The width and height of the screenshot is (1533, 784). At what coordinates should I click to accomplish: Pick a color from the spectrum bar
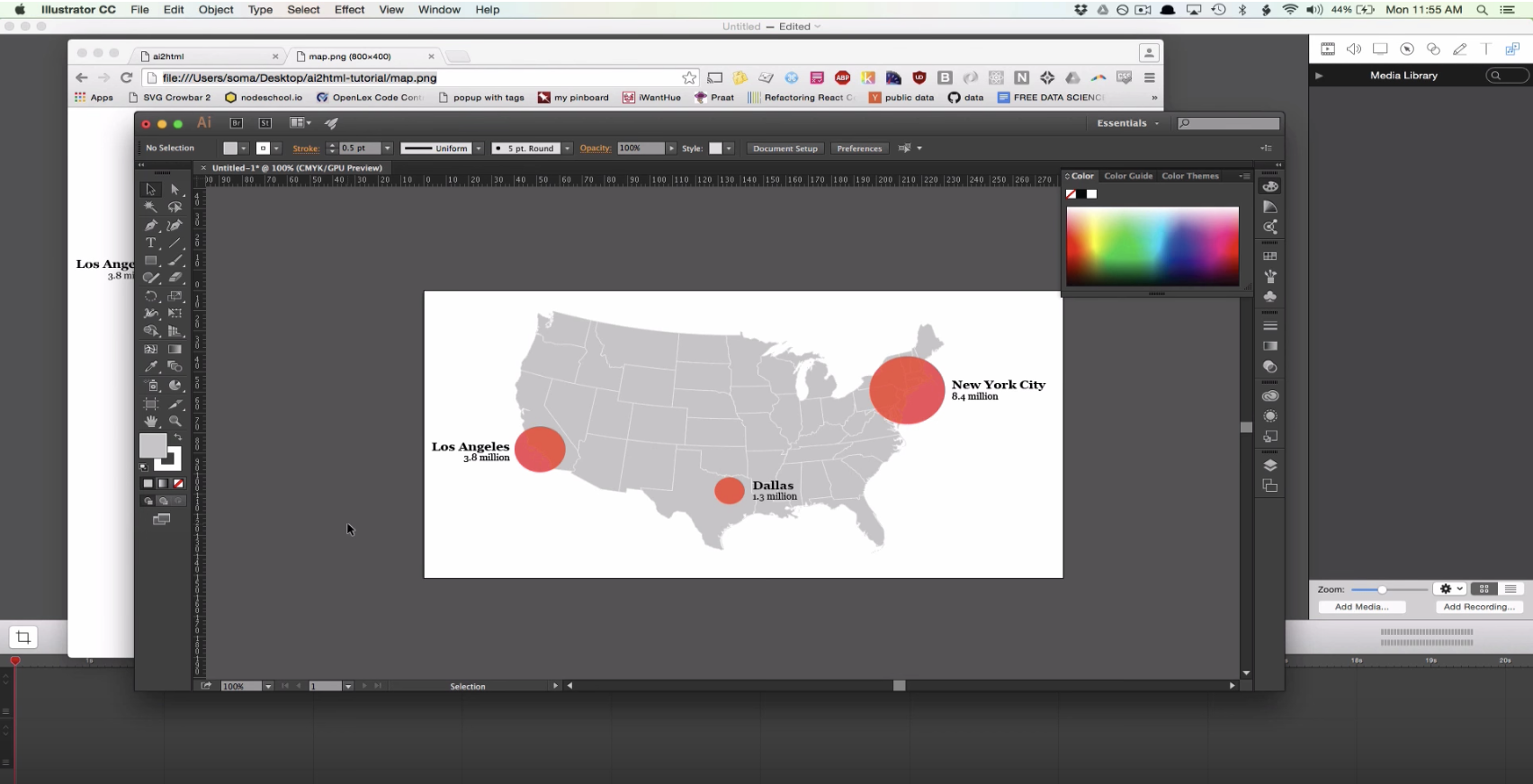[x=1152, y=246]
